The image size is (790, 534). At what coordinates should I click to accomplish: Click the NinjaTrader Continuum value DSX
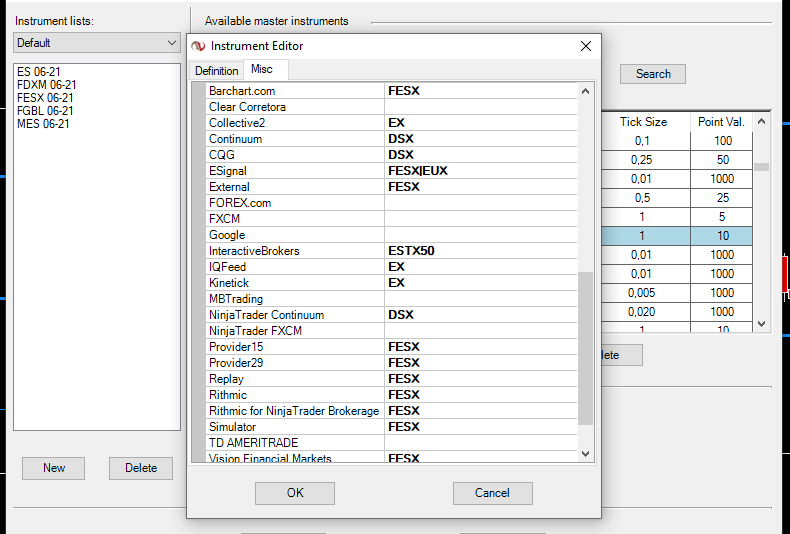pos(481,315)
